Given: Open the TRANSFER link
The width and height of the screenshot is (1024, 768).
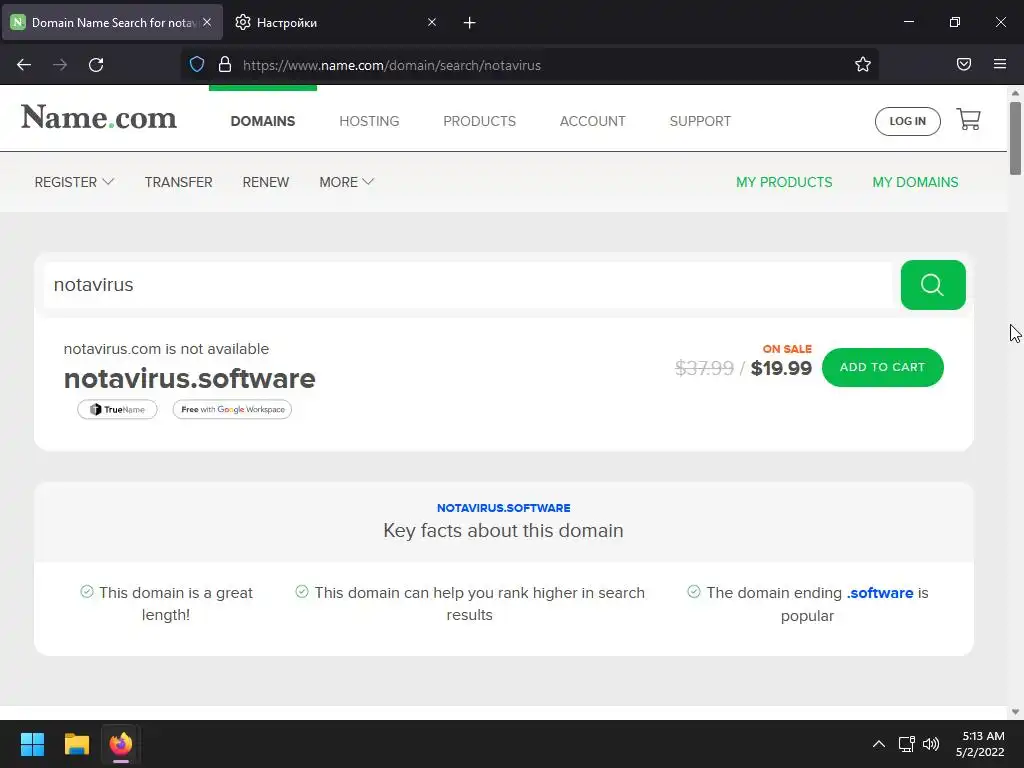Looking at the screenshot, I should [178, 182].
